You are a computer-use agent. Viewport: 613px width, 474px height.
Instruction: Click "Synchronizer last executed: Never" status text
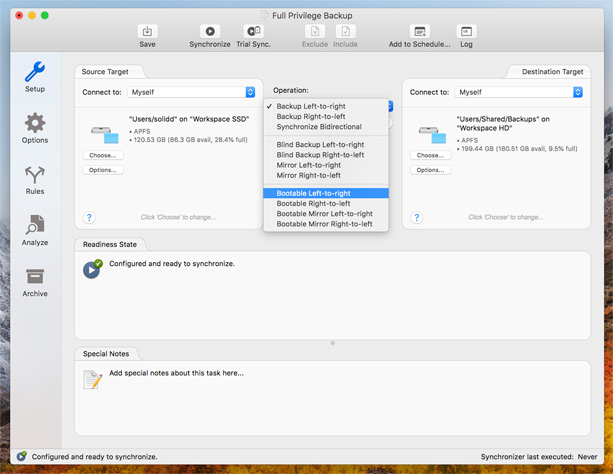tap(539, 457)
